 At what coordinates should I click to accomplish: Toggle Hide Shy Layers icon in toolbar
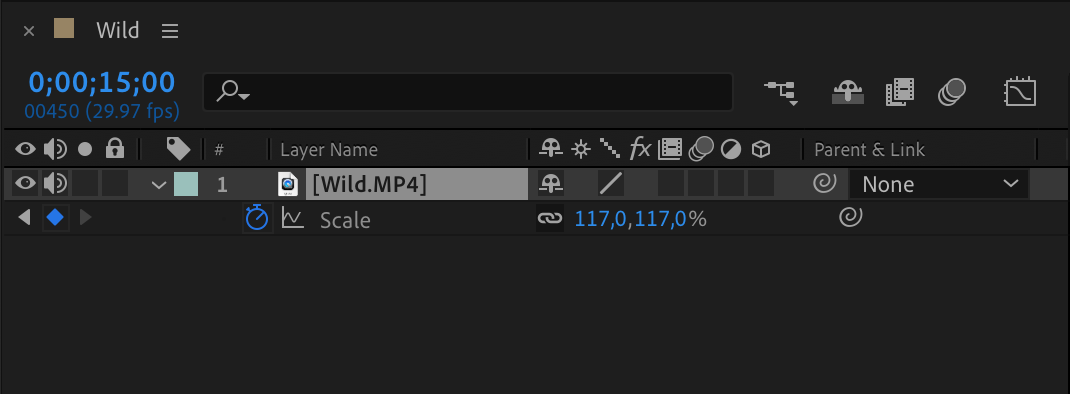(x=848, y=92)
